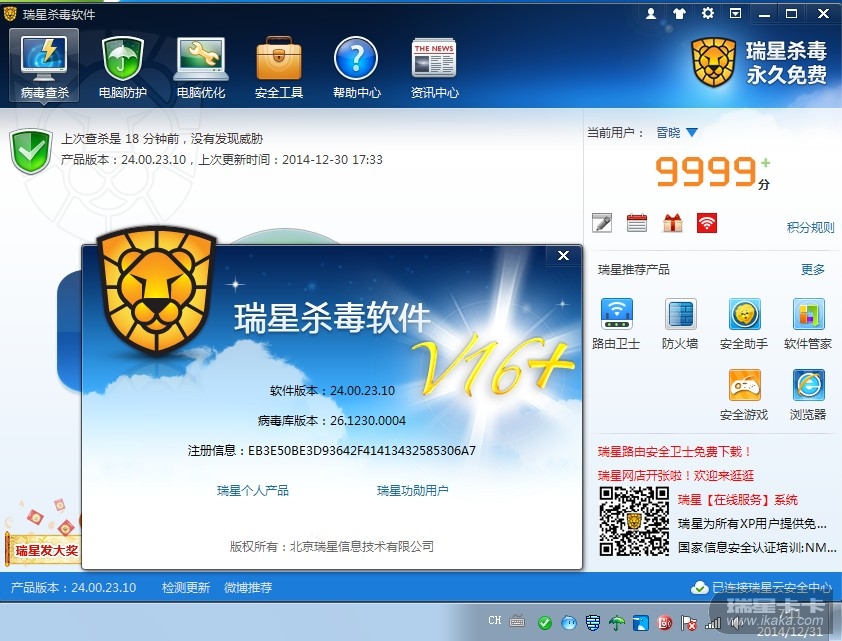Screen dimensions: 842x641
Task: Click 瑞星网店开张啦 news link
Action: 676,476
